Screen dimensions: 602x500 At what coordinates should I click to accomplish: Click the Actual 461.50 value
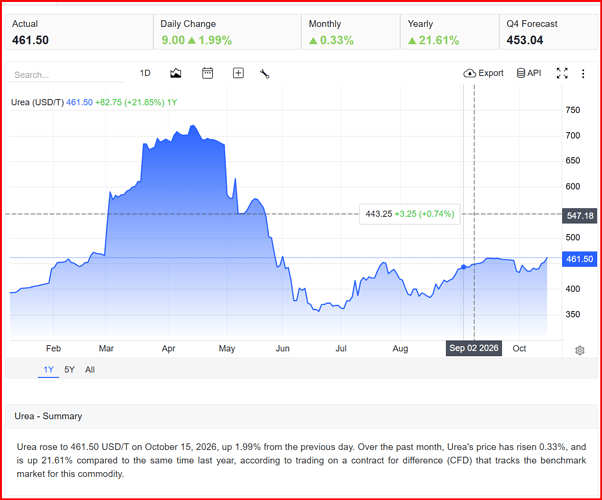[x=30, y=40]
